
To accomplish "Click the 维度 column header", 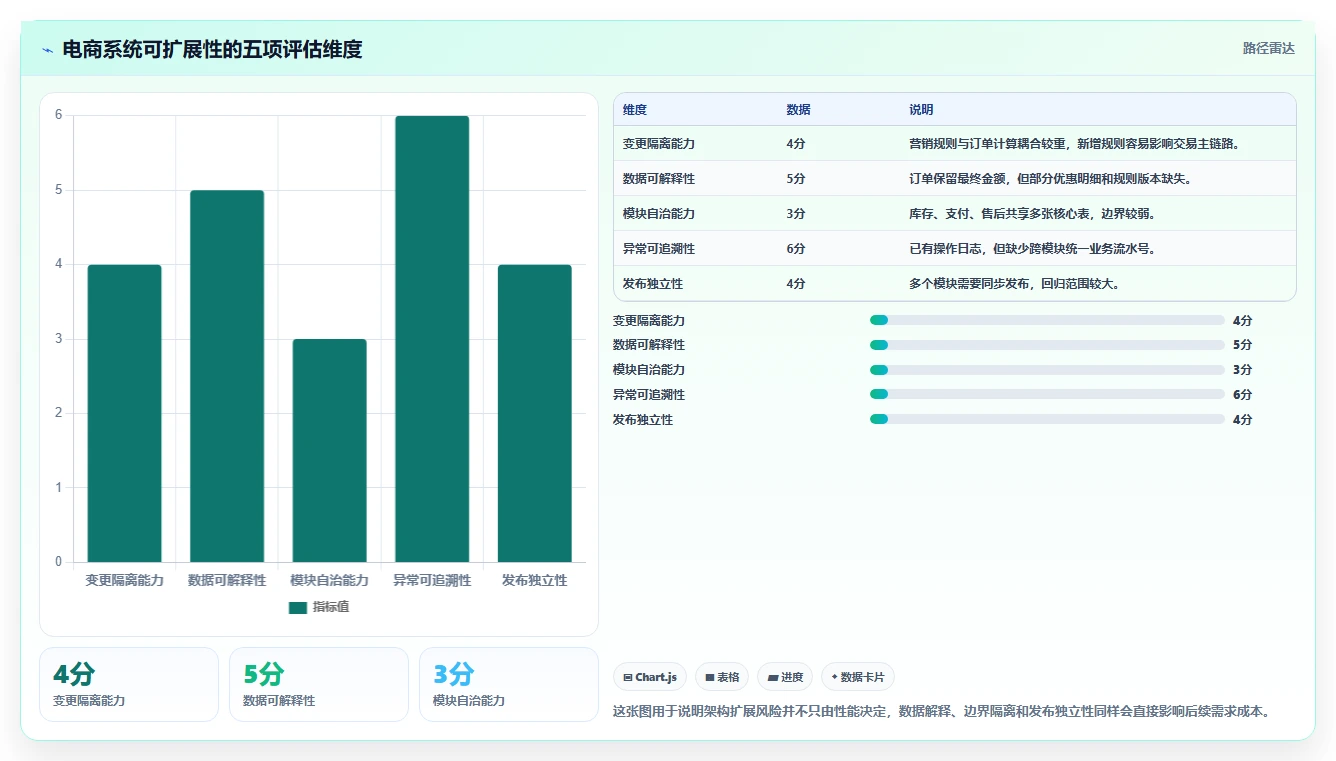I will pyautogui.click(x=635, y=110).
